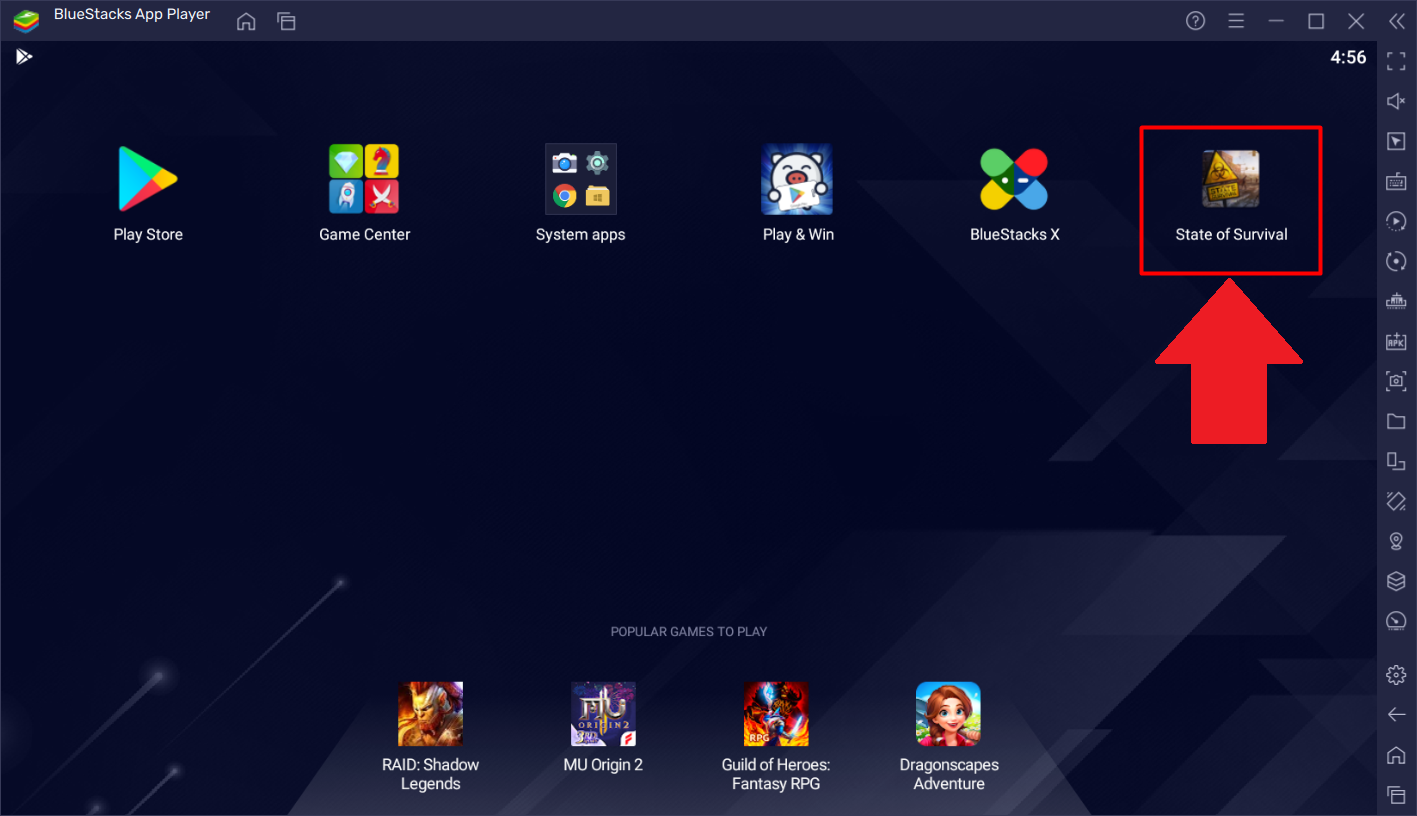Minimize the BlueStacks window

1276,21
